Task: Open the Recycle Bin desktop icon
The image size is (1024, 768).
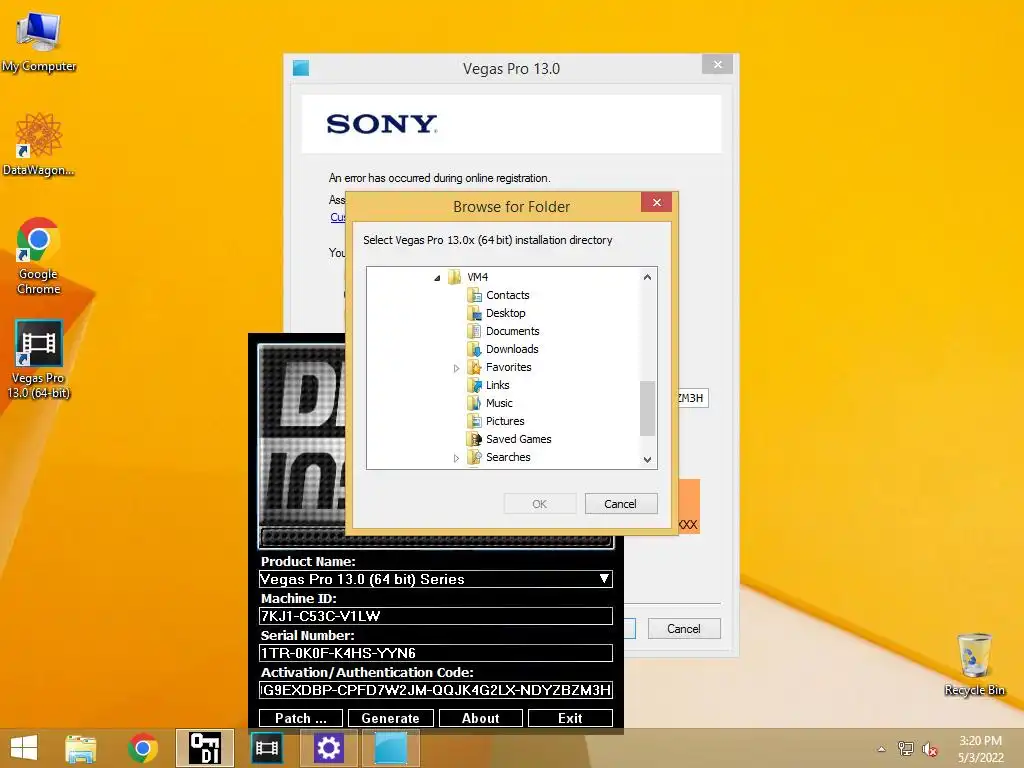Action: pos(974,664)
